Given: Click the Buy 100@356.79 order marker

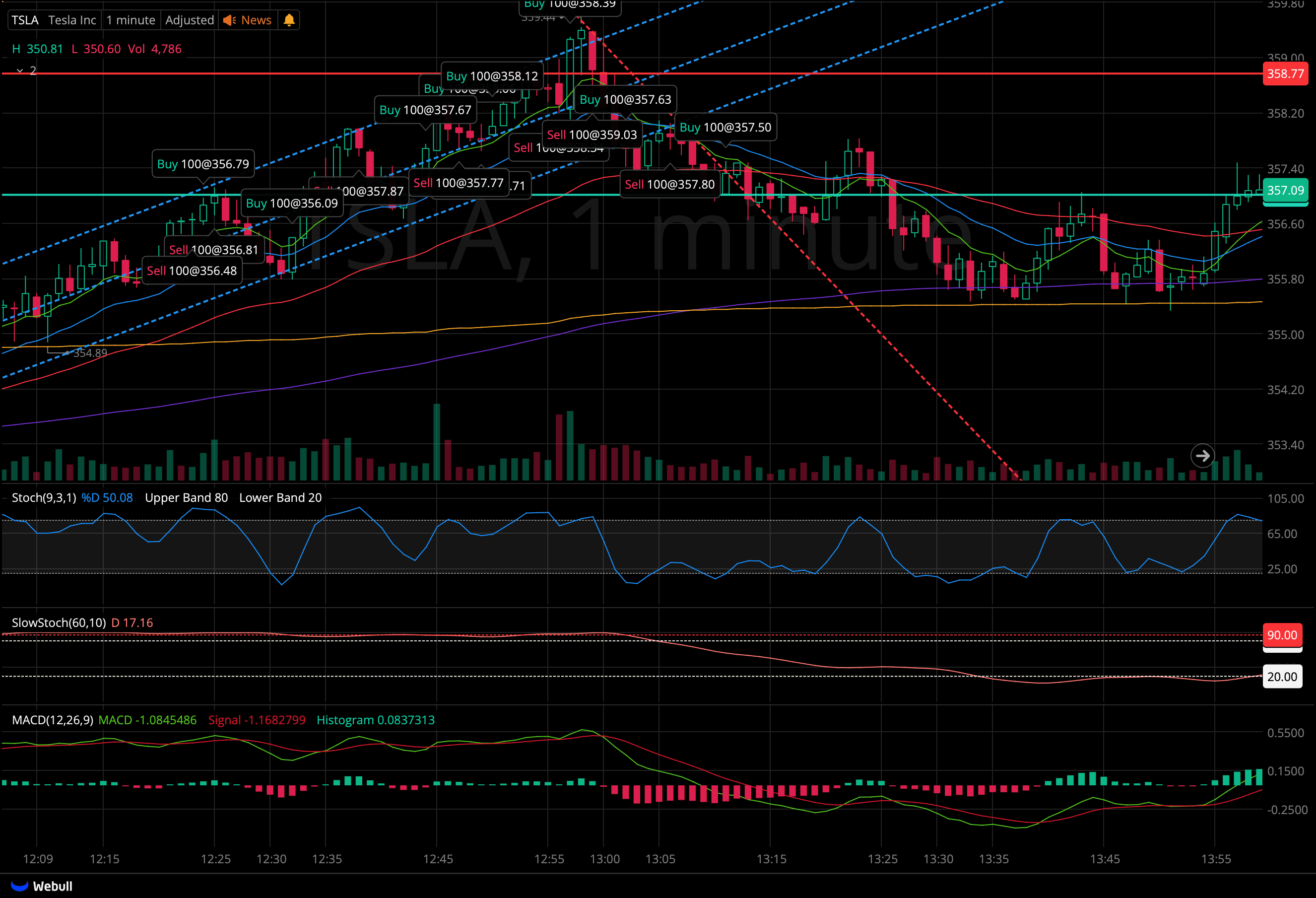Looking at the screenshot, I should pyautogui.click(x=203, y=164).
